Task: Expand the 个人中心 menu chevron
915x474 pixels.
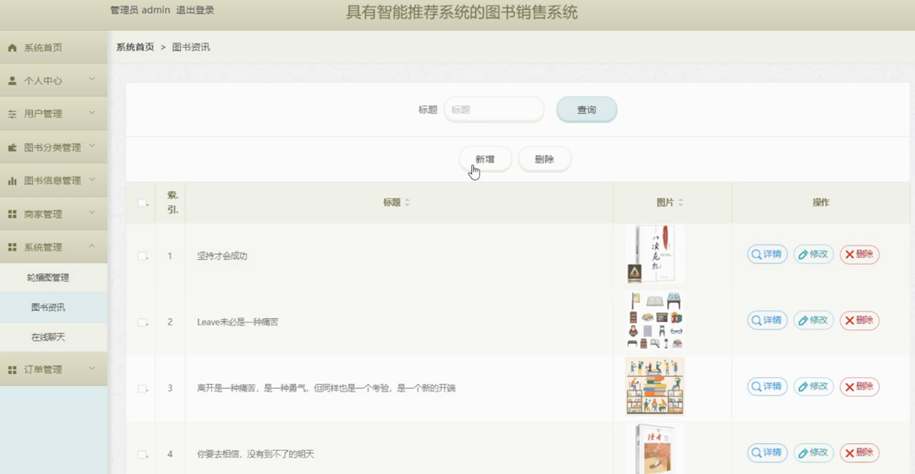Action: click(92, 80)
